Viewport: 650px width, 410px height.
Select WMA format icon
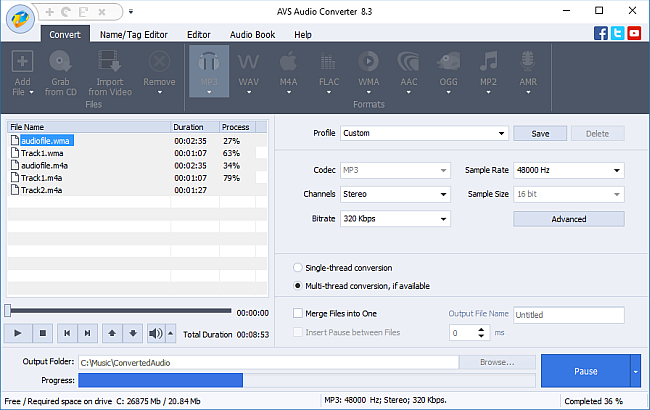(x=369, y=62)
